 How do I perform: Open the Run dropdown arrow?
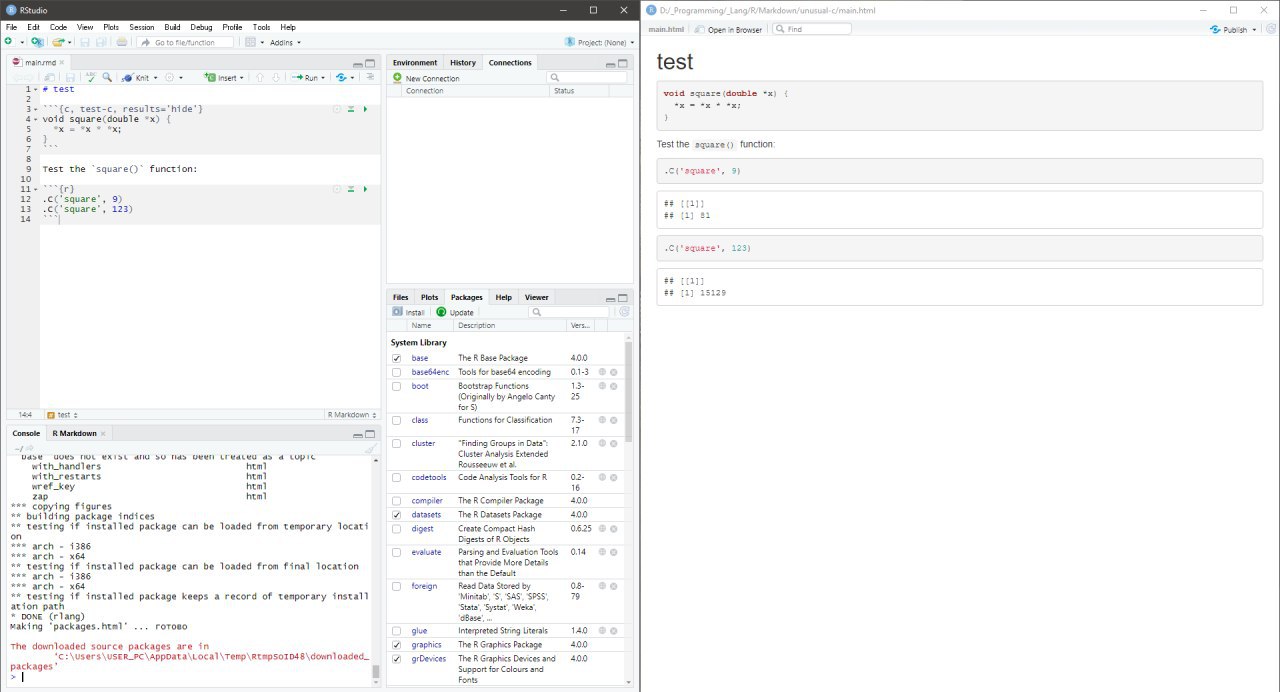[323, 78]
